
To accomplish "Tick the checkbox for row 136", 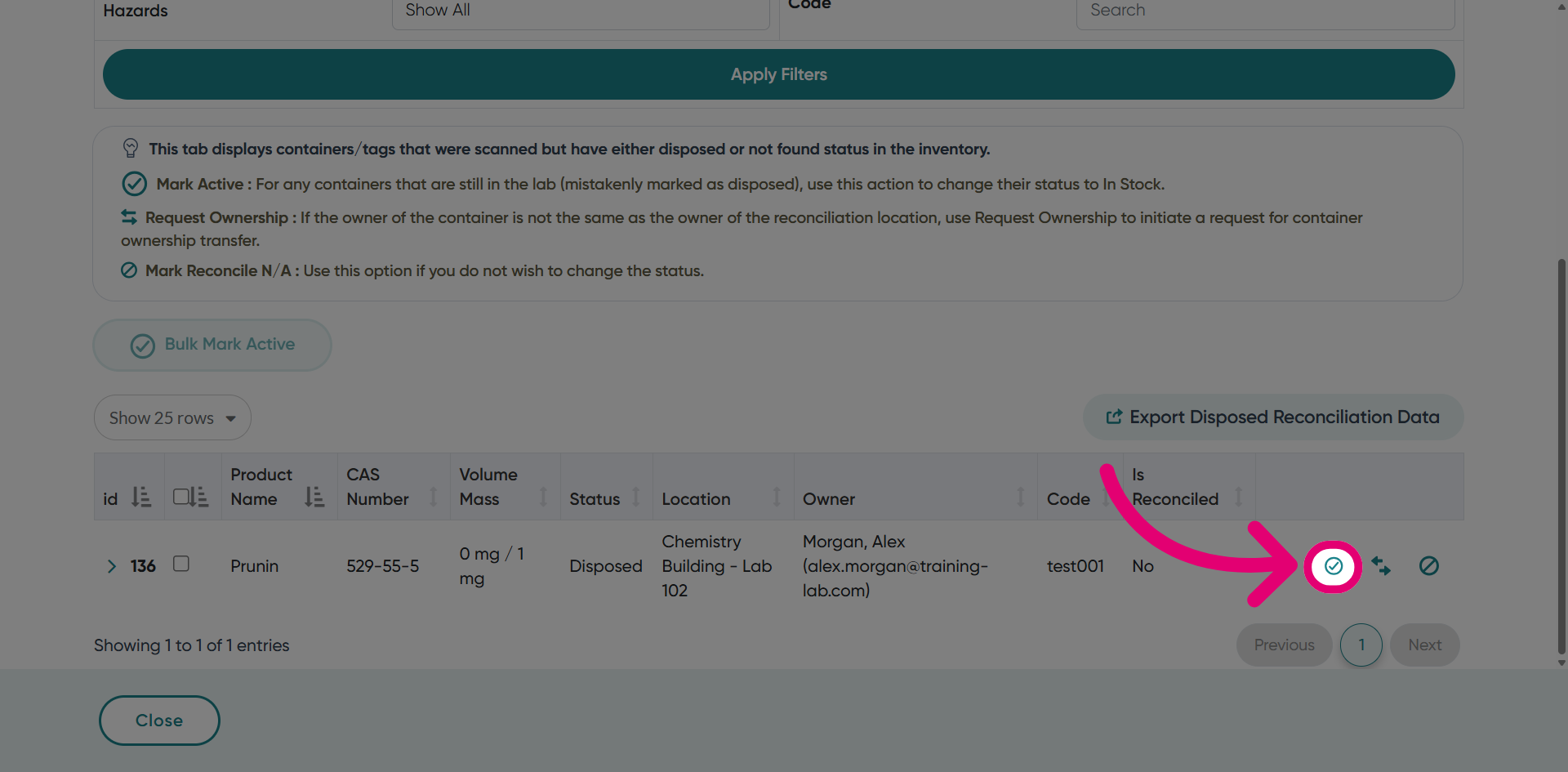I will click(181, 564).
